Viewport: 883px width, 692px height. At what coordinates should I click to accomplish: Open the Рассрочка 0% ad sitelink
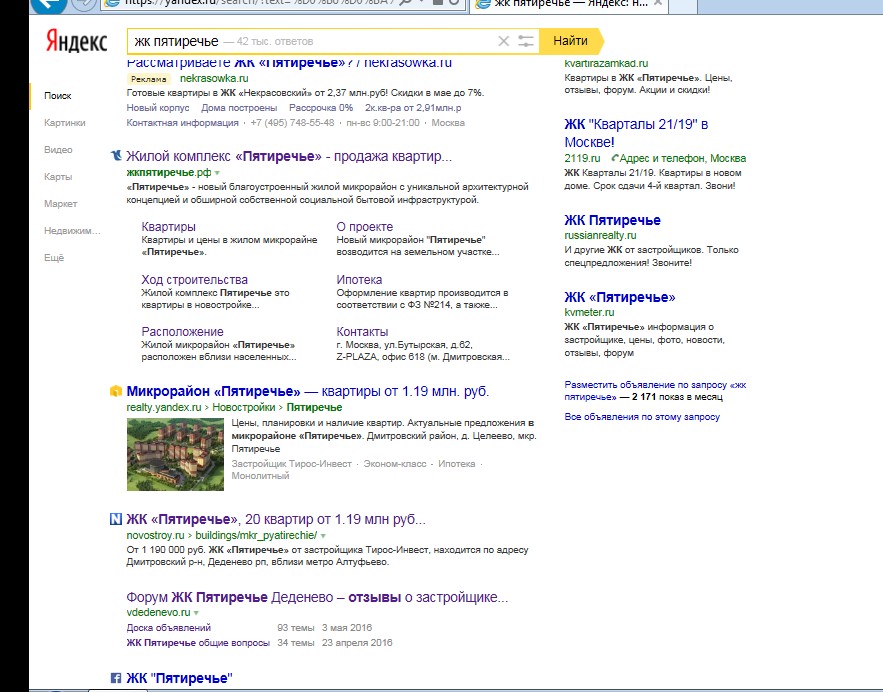321,108
